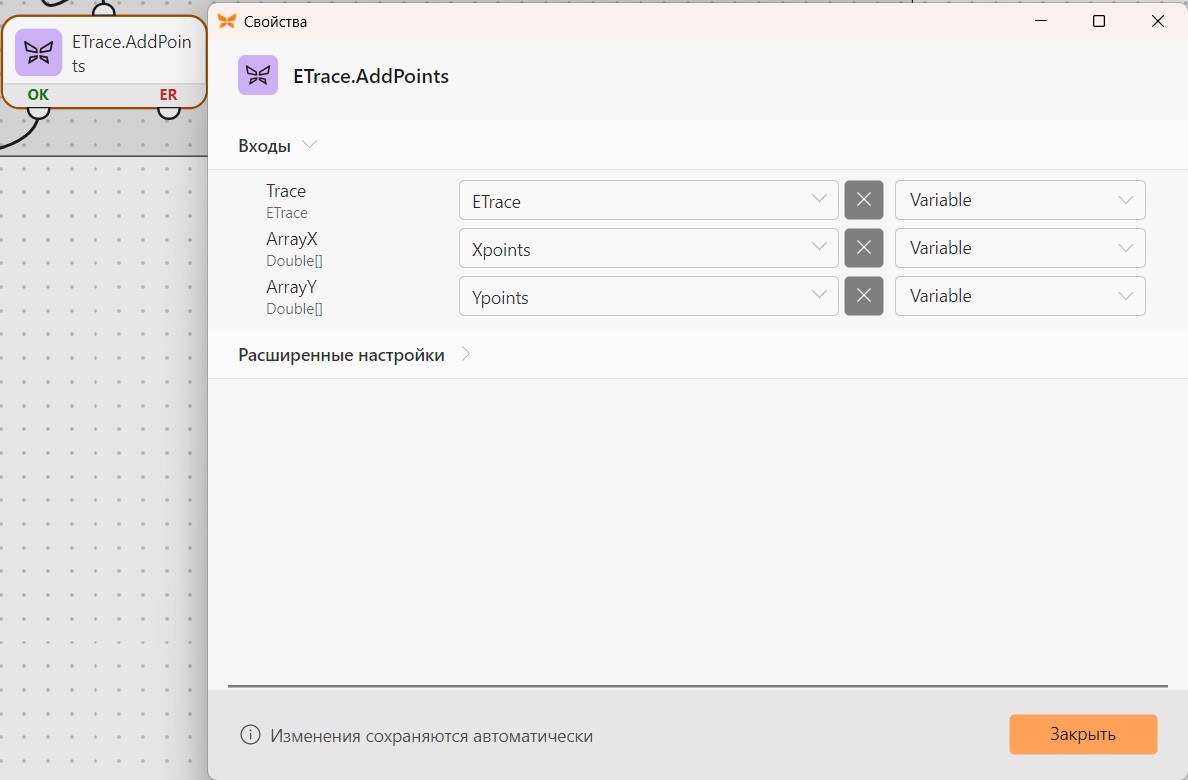
Task: Open the Xpoints variable dropdown
Action: point(649,248)
